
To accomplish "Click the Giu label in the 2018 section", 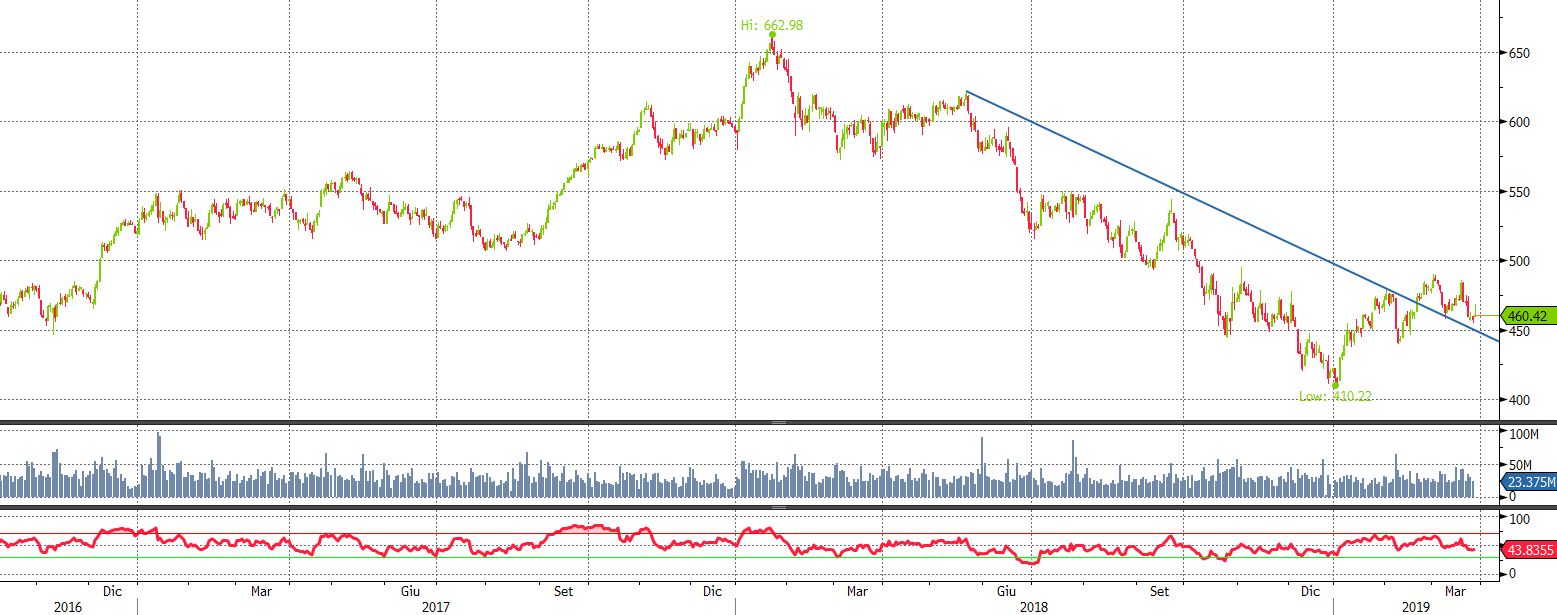I will coord(1007,591).
